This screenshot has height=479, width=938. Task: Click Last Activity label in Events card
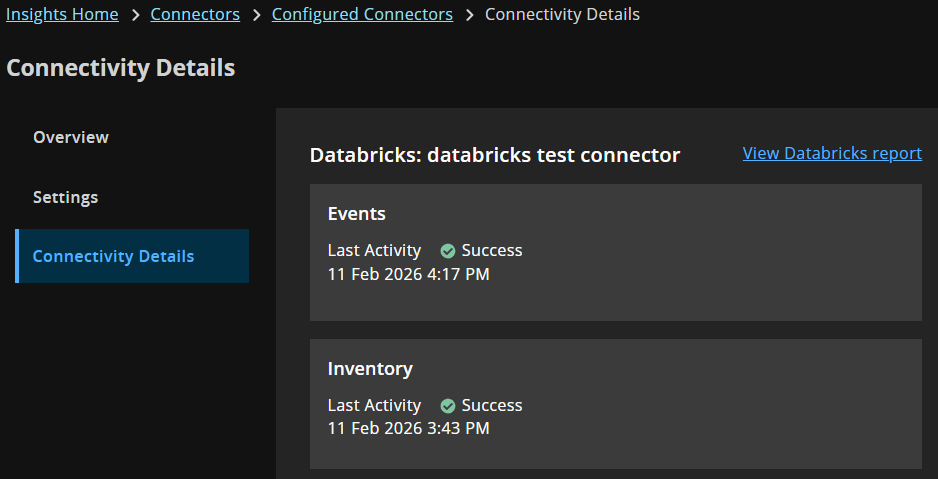pos(374,250)
